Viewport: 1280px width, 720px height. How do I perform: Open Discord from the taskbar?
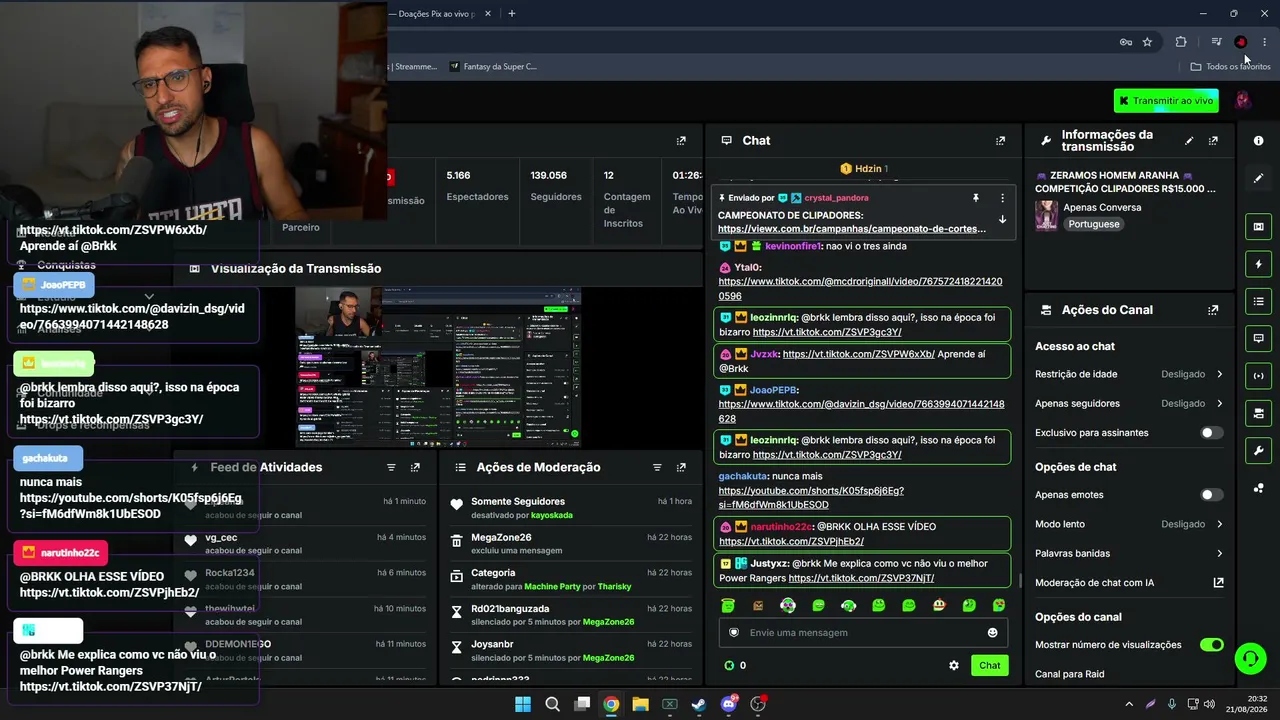tap(729, 704)
